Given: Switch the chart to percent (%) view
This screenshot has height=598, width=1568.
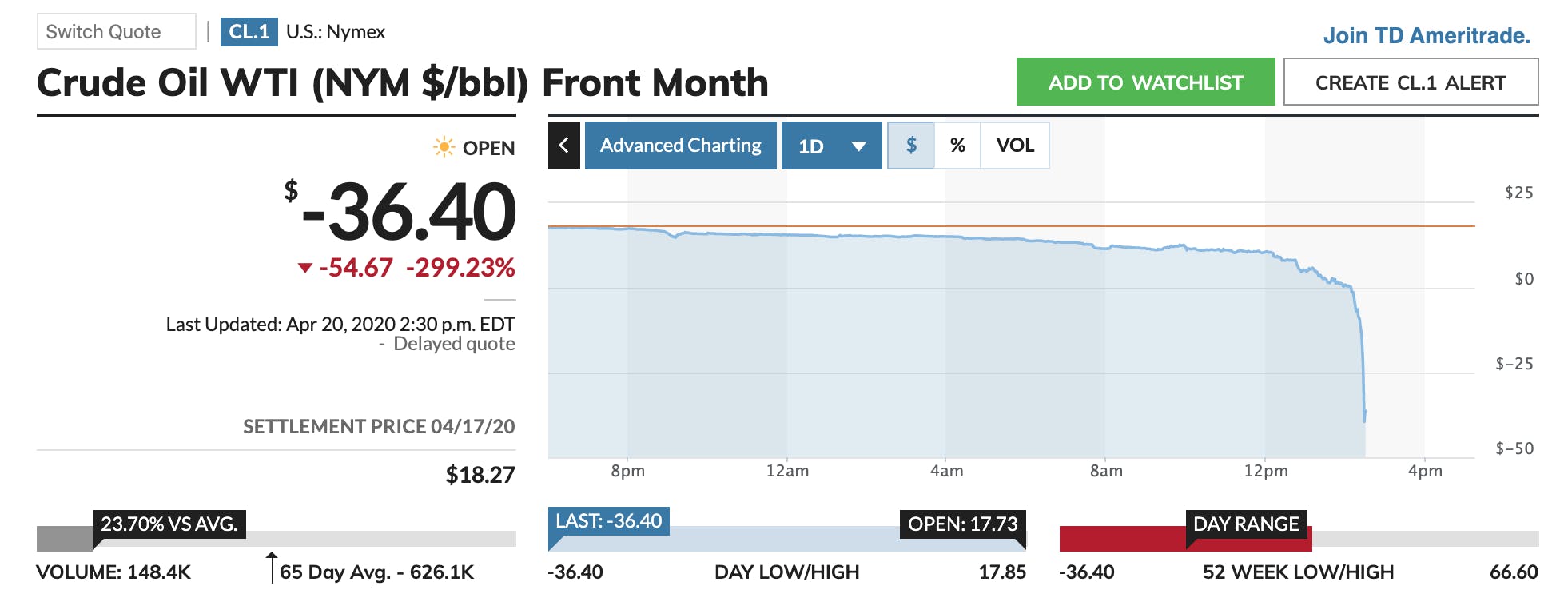Looking at the screenshot, I should coord(957,146).
